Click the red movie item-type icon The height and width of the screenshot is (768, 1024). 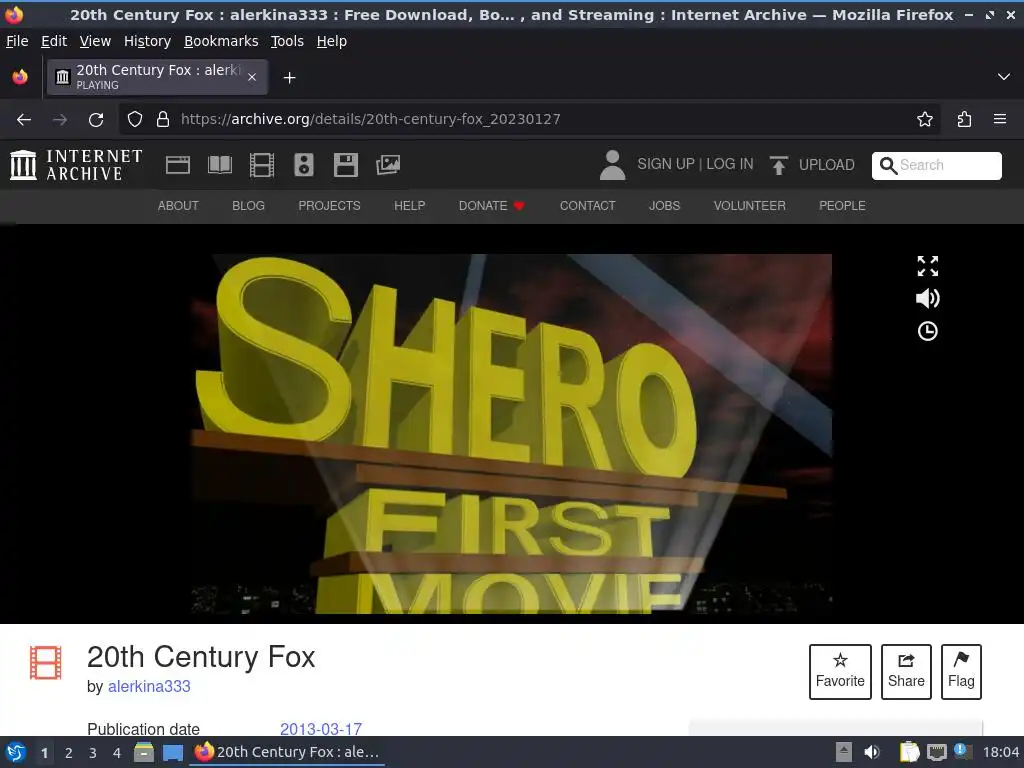[46, 662]
